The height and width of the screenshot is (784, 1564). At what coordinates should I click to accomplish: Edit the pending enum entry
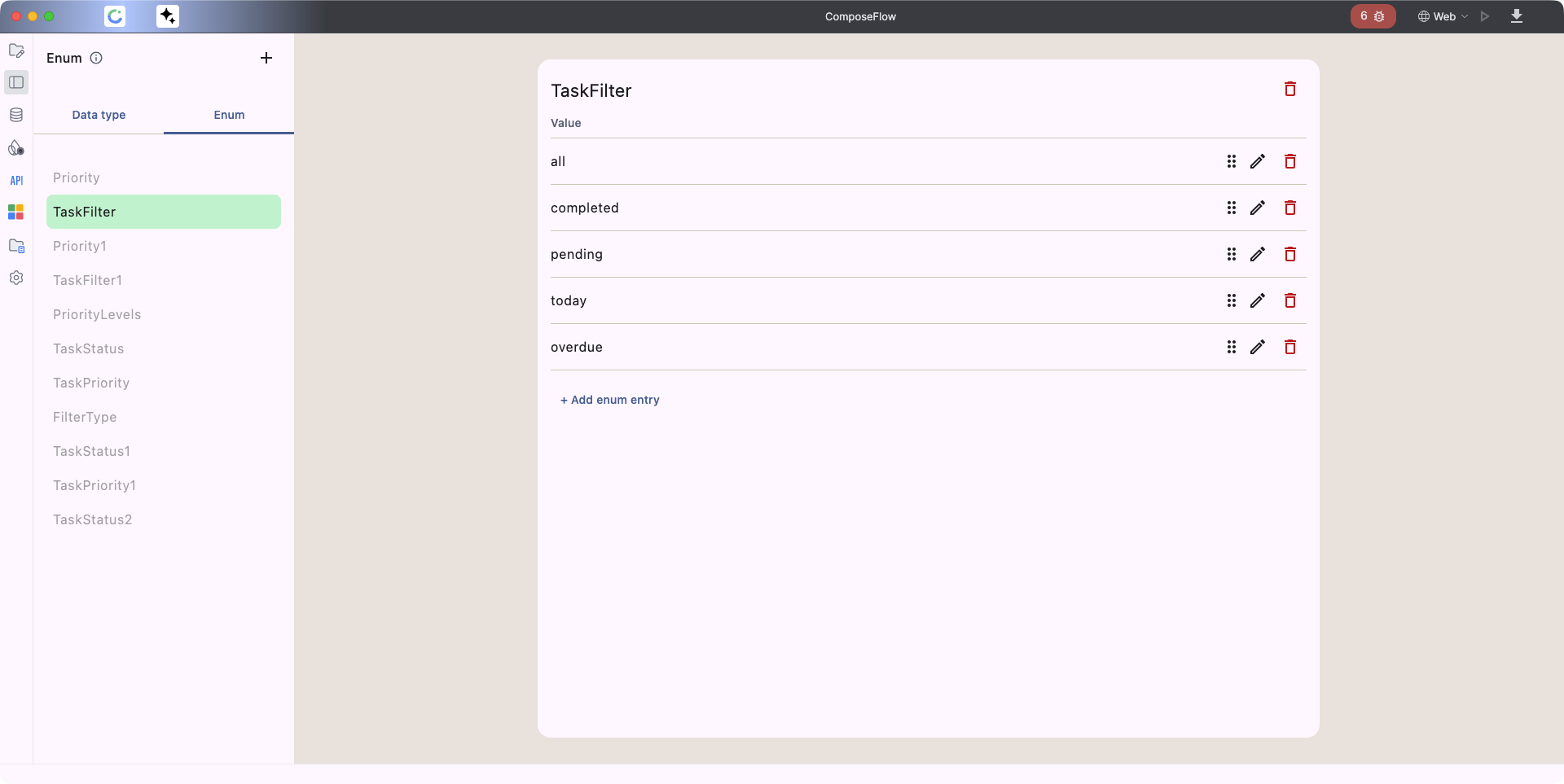pyautogui.click(x=1258, y=254)
